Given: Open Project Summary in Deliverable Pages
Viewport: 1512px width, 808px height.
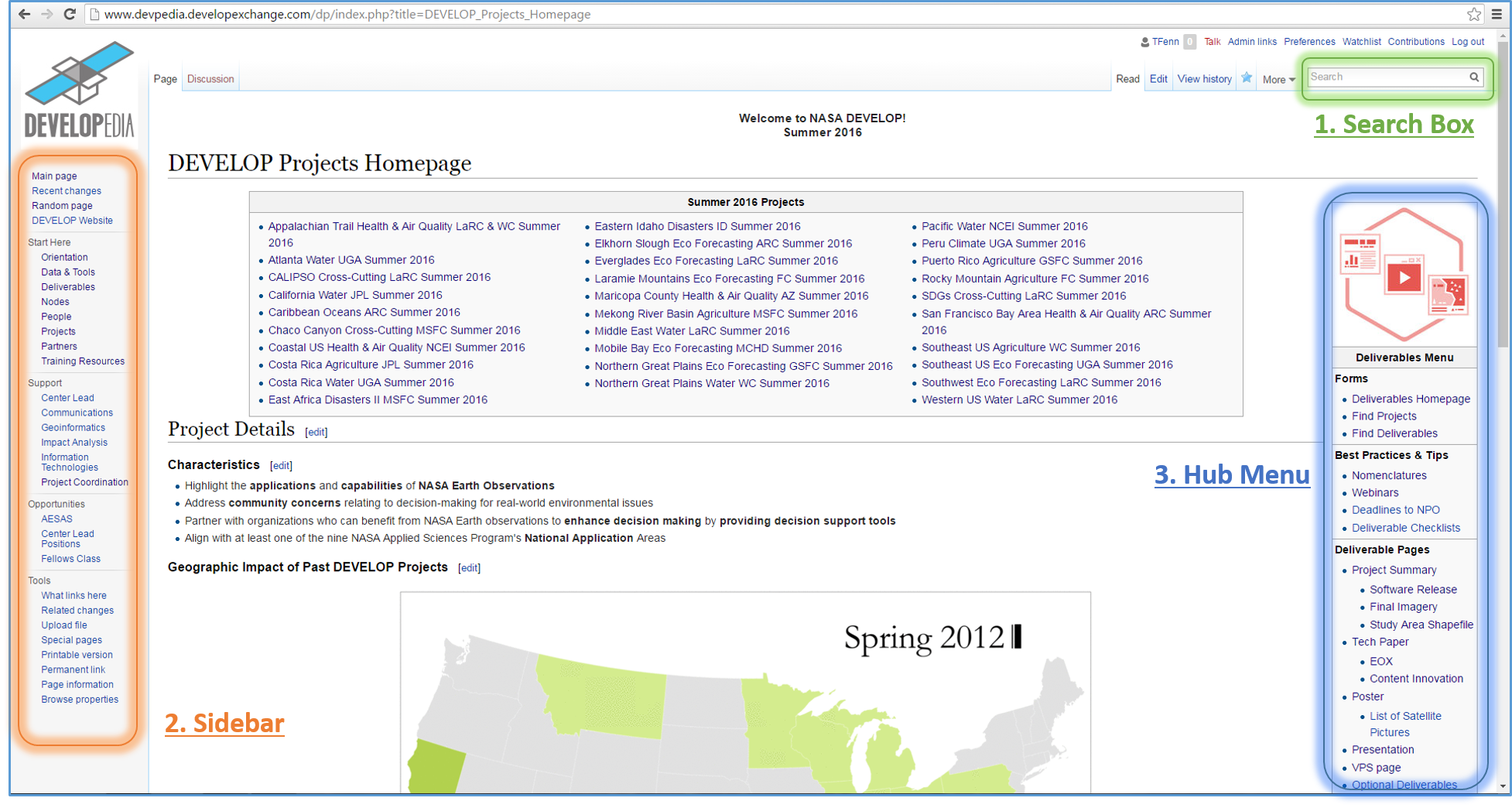Looking at the screenshot, I should point(1394,570).
